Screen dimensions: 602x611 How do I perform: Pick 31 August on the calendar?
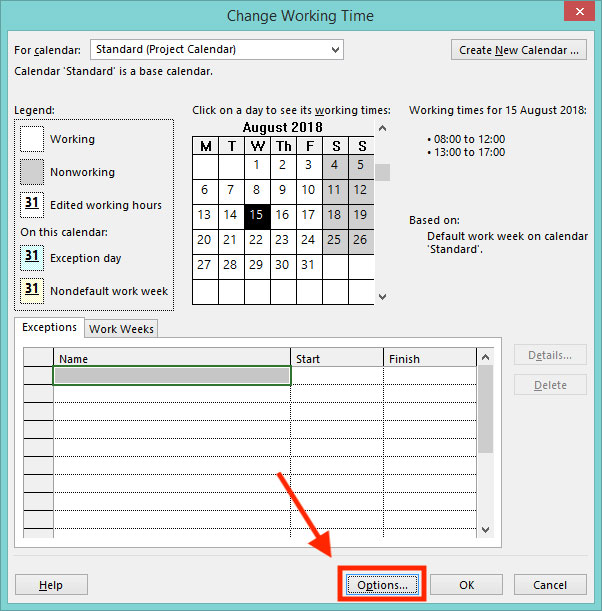point(308,265)
